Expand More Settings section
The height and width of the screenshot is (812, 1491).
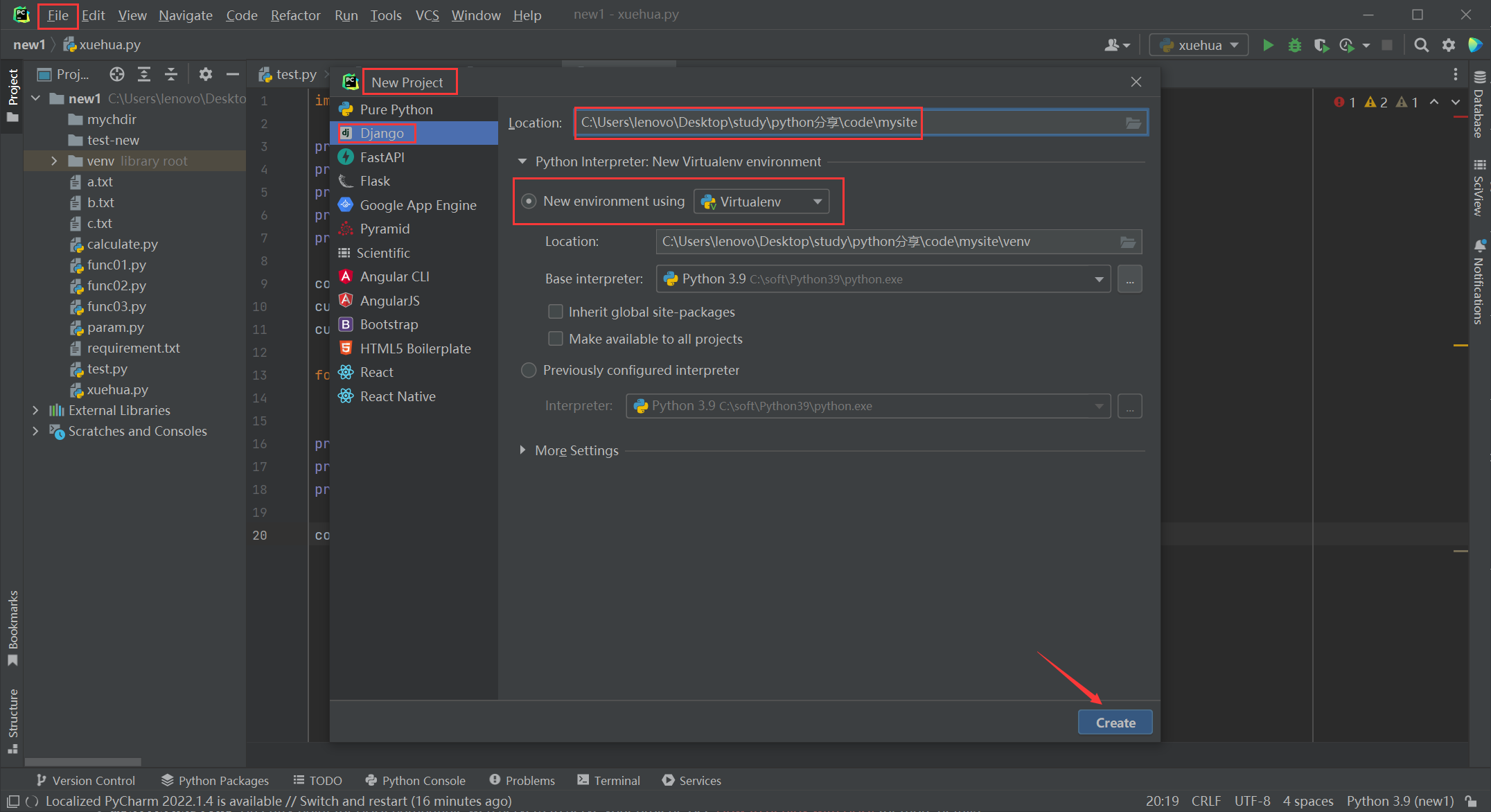(522, 450)
